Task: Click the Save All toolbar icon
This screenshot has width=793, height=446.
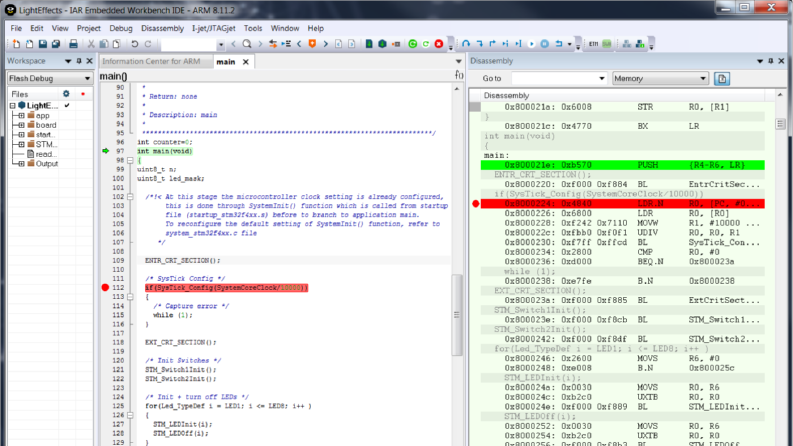Action: pyautogui.click(x=56, y=44)
